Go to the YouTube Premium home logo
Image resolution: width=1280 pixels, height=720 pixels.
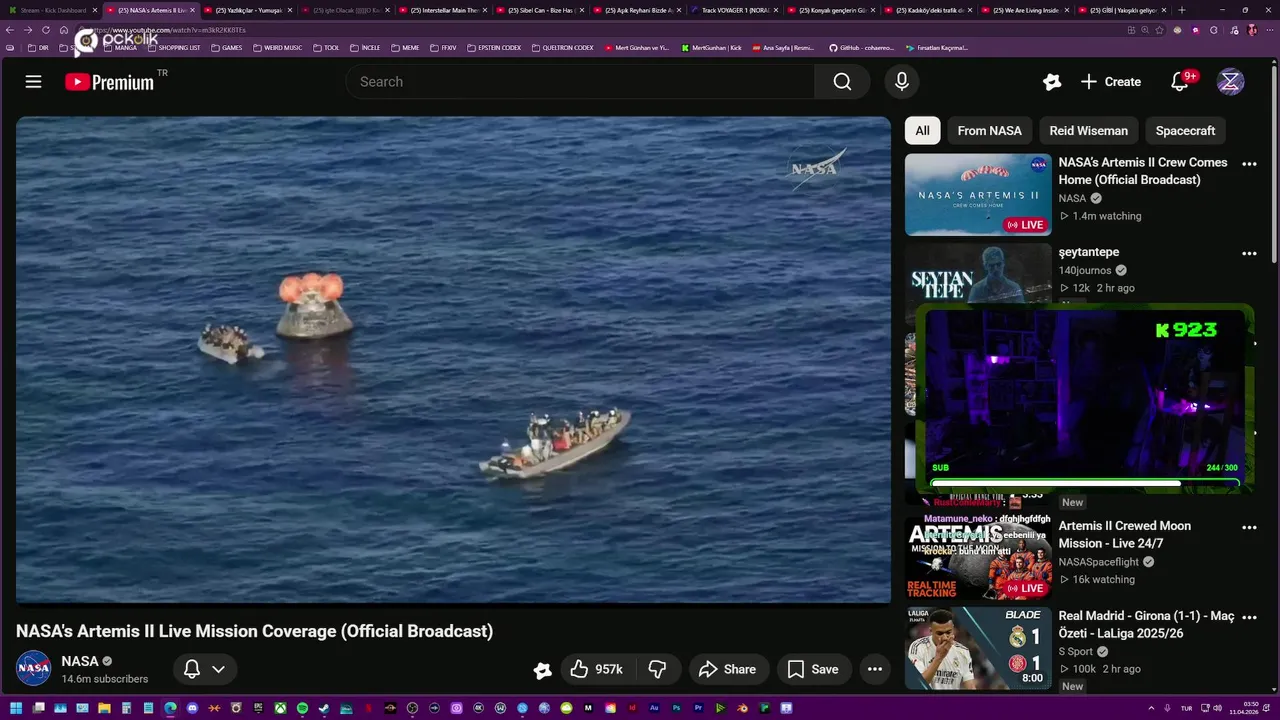click(110, 82)
